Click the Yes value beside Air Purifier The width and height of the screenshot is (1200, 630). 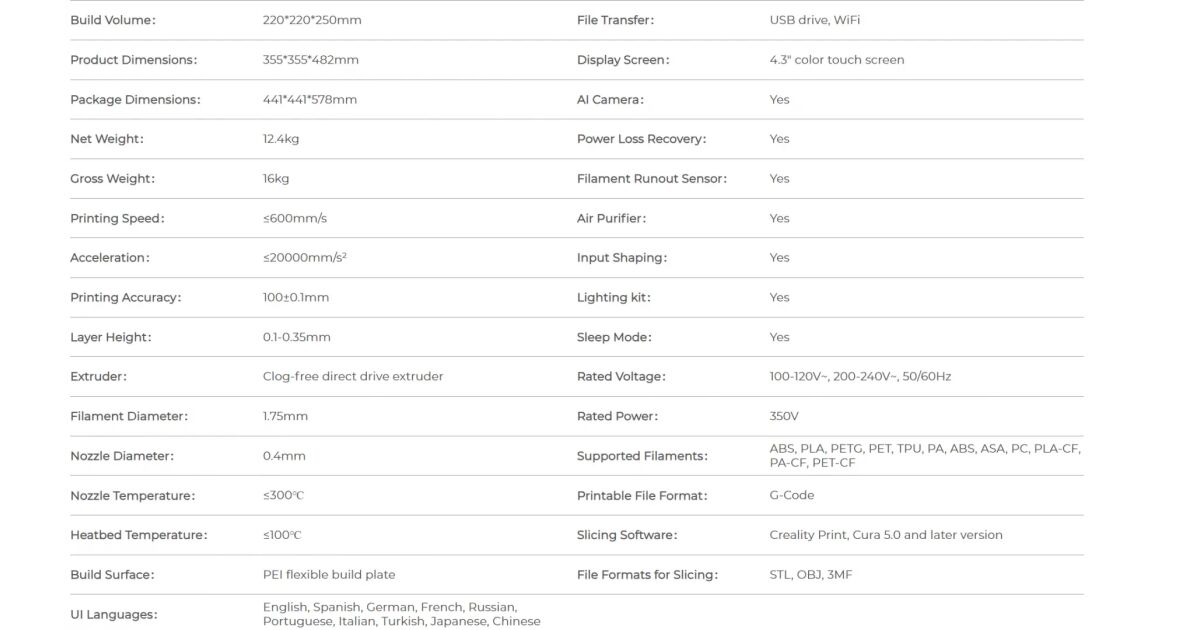pyautogui.click(x=780, y=218)
